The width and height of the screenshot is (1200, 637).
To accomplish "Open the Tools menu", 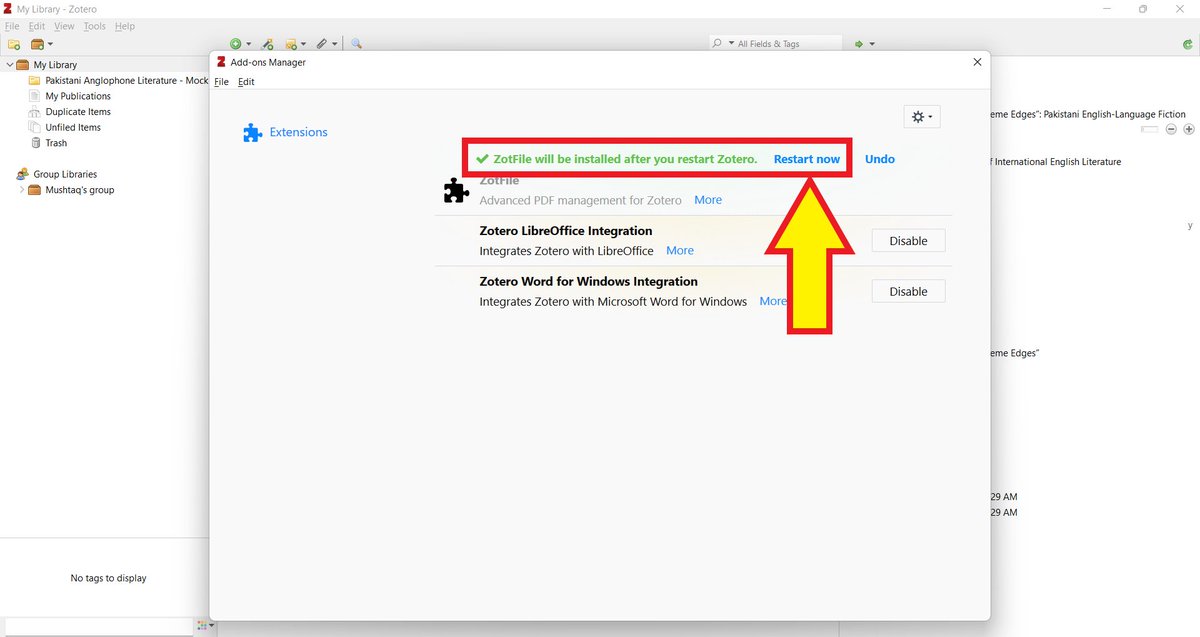I will [94, 26].
